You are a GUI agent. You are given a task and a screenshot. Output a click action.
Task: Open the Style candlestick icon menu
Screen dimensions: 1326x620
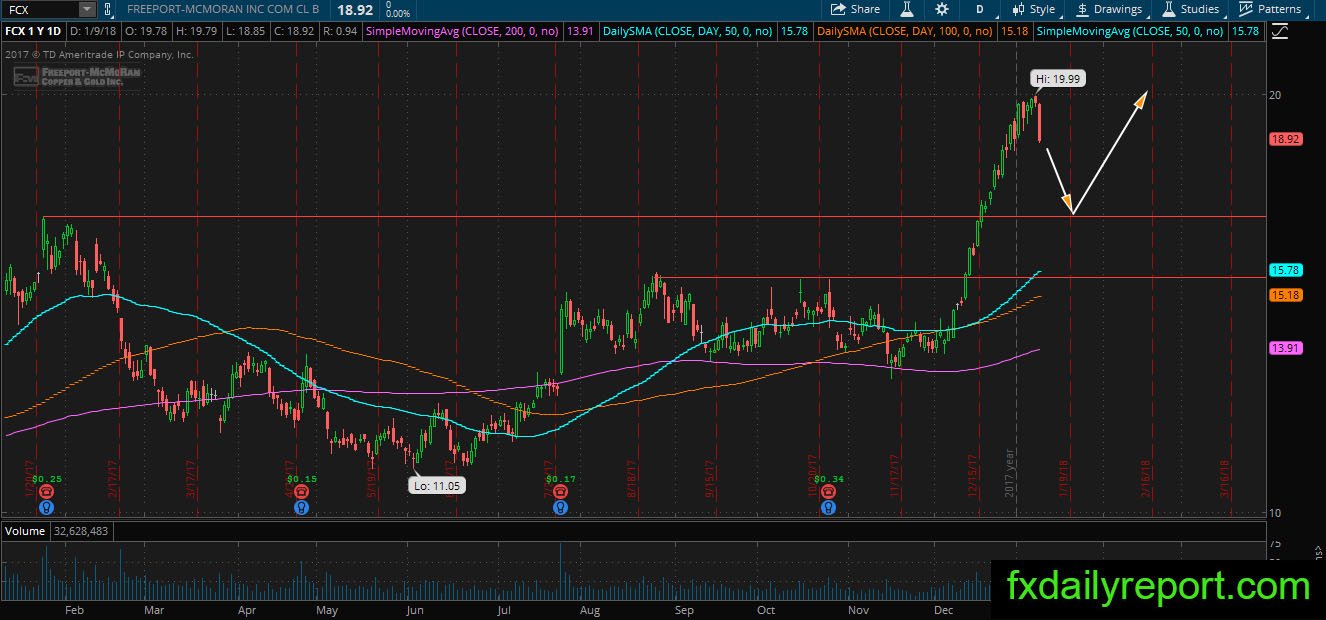coord(1033,9)
